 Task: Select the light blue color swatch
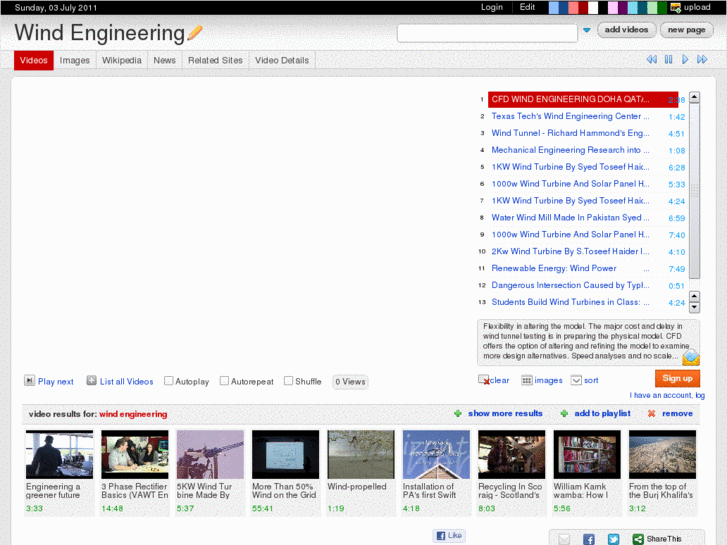(x=554, y=7)
